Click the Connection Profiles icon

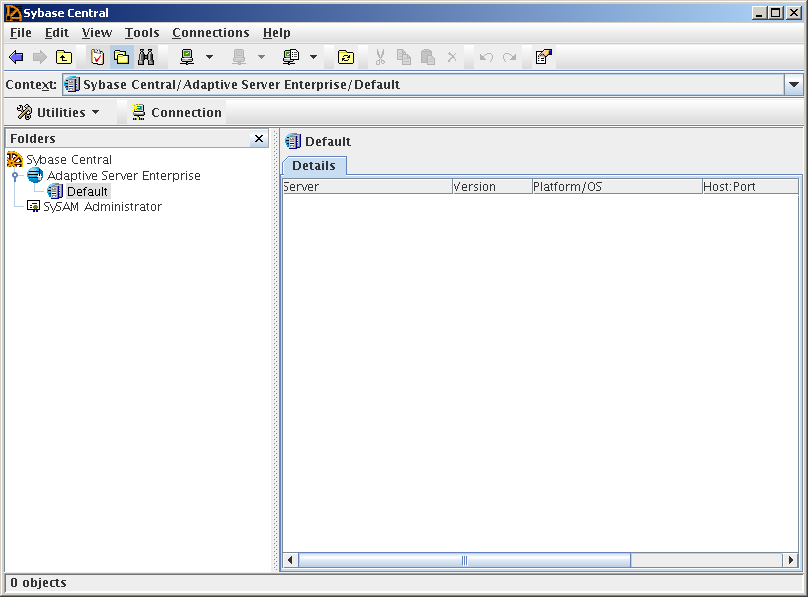(x=291, y=57)
